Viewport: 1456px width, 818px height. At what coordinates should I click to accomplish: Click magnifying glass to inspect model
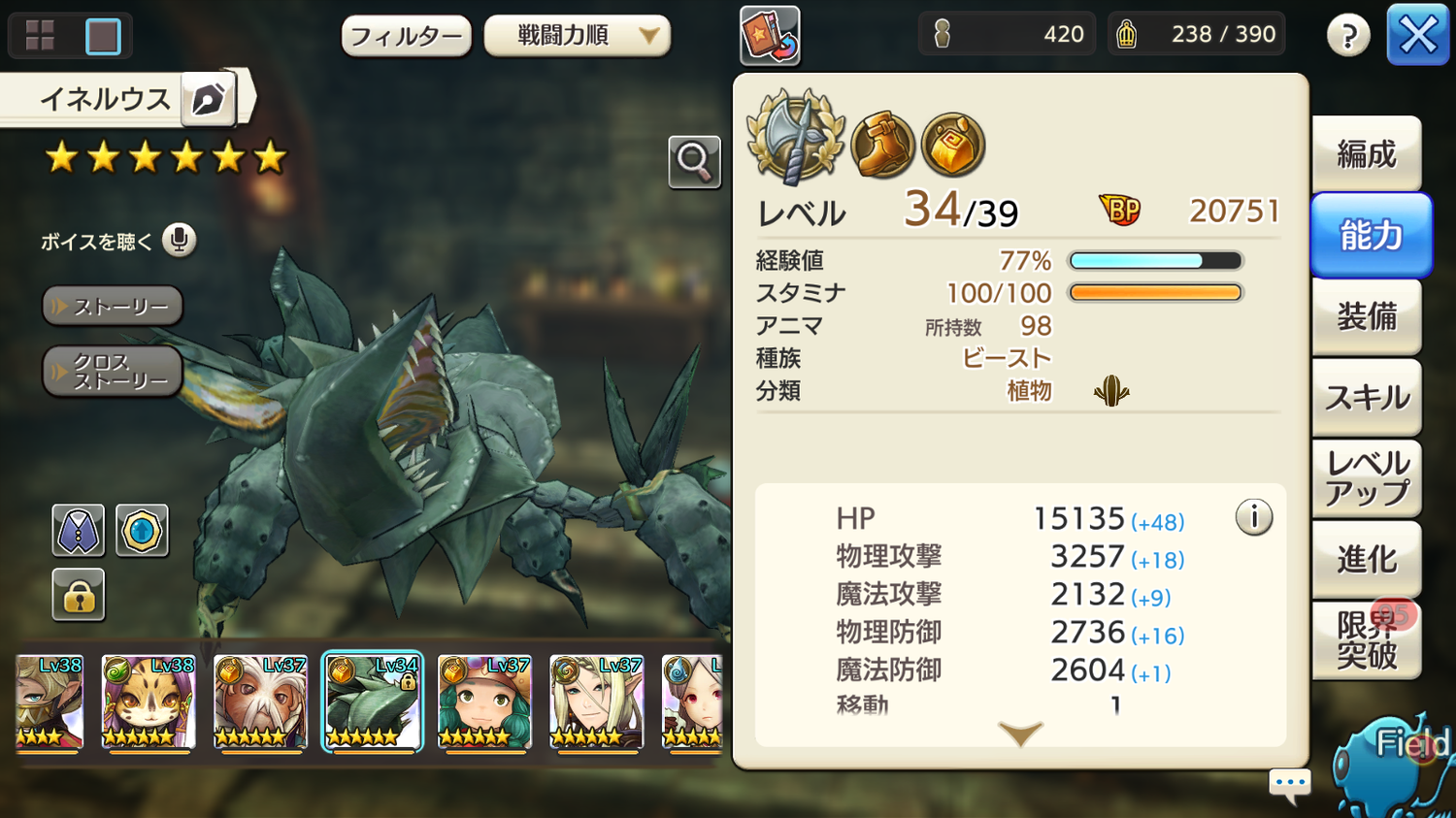694,162
